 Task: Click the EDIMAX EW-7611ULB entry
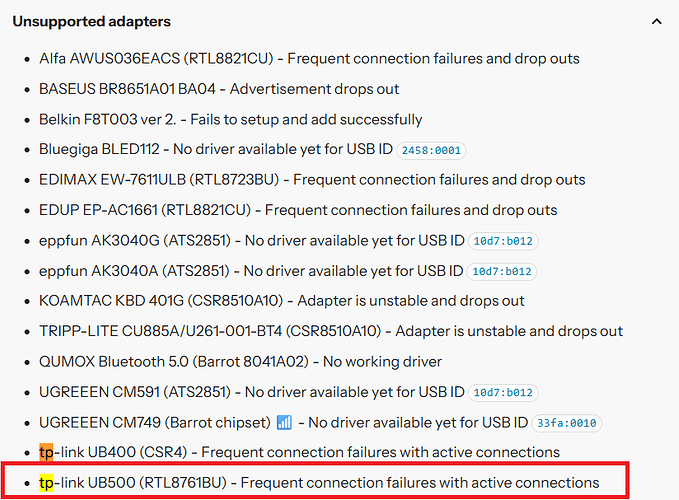point(312,180)
